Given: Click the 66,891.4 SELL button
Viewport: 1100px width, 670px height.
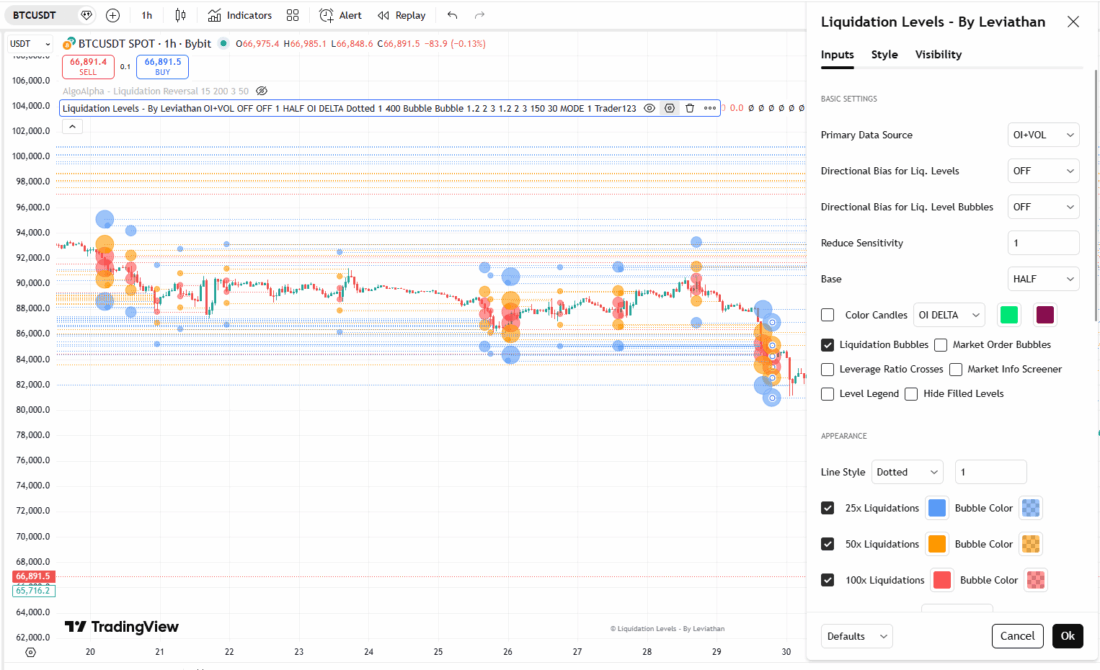Looking at the screenshot, I should (88, 67).
